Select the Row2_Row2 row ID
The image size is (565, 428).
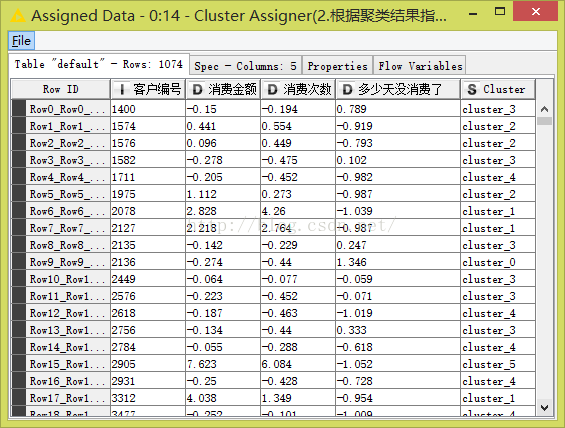point(67,143)
